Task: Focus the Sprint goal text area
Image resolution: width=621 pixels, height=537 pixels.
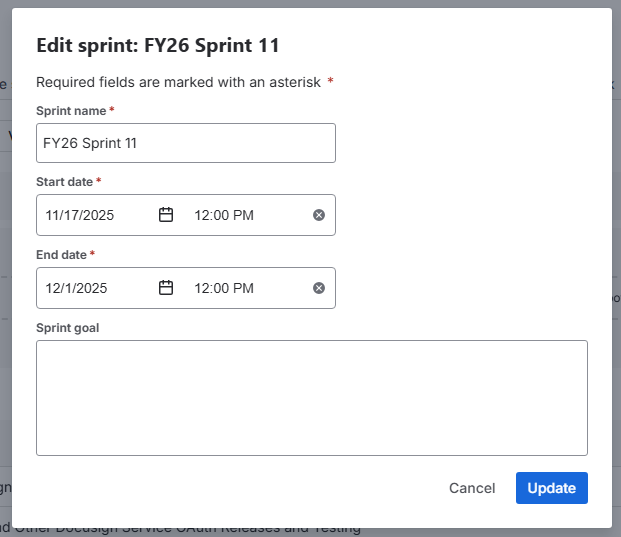Action: click(x=311, y=397)
